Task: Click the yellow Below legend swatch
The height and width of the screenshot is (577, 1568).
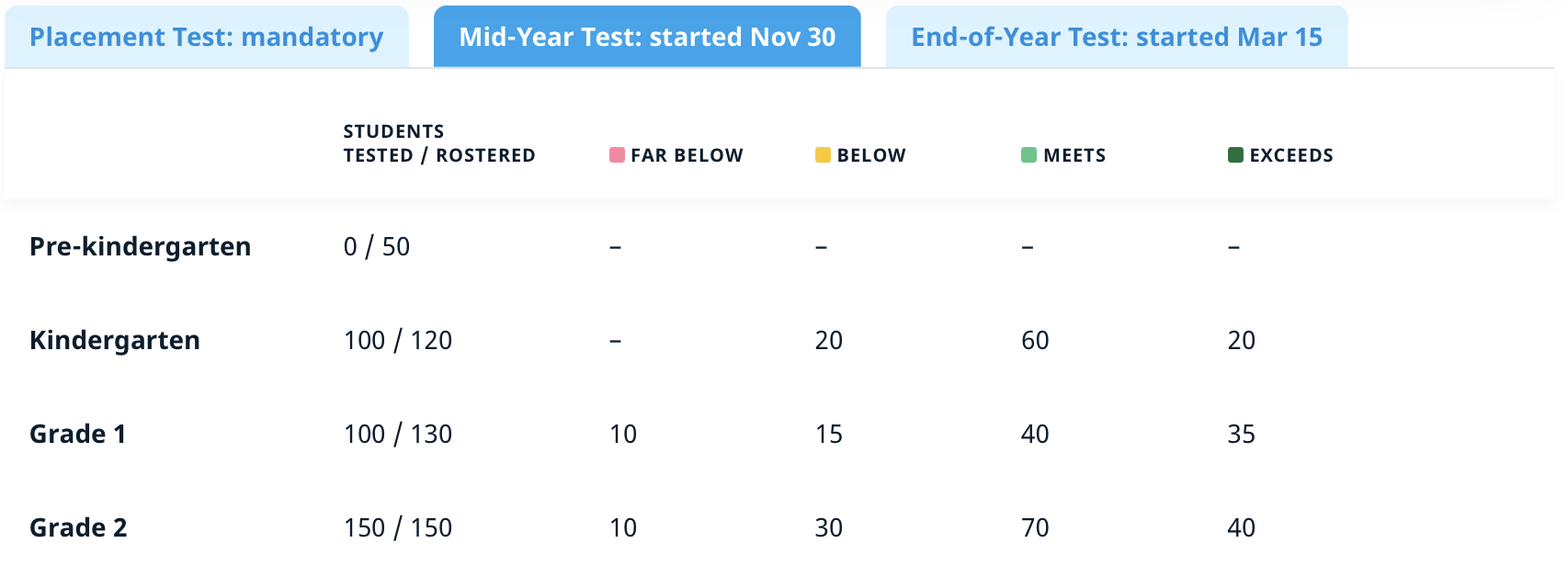Action: (823, 155)
